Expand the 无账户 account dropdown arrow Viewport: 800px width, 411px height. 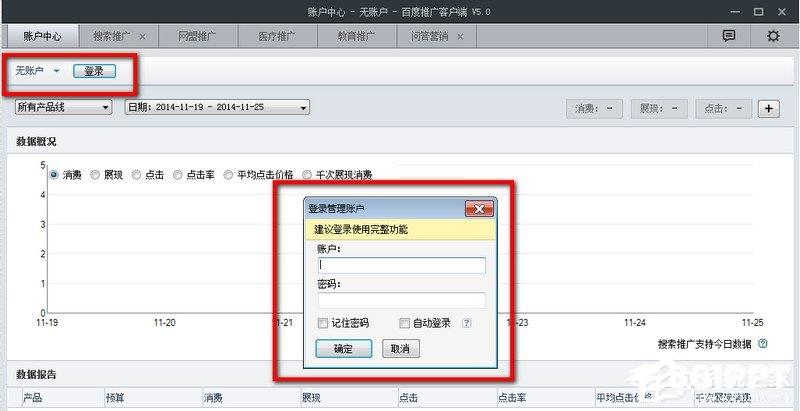(56, 71)
